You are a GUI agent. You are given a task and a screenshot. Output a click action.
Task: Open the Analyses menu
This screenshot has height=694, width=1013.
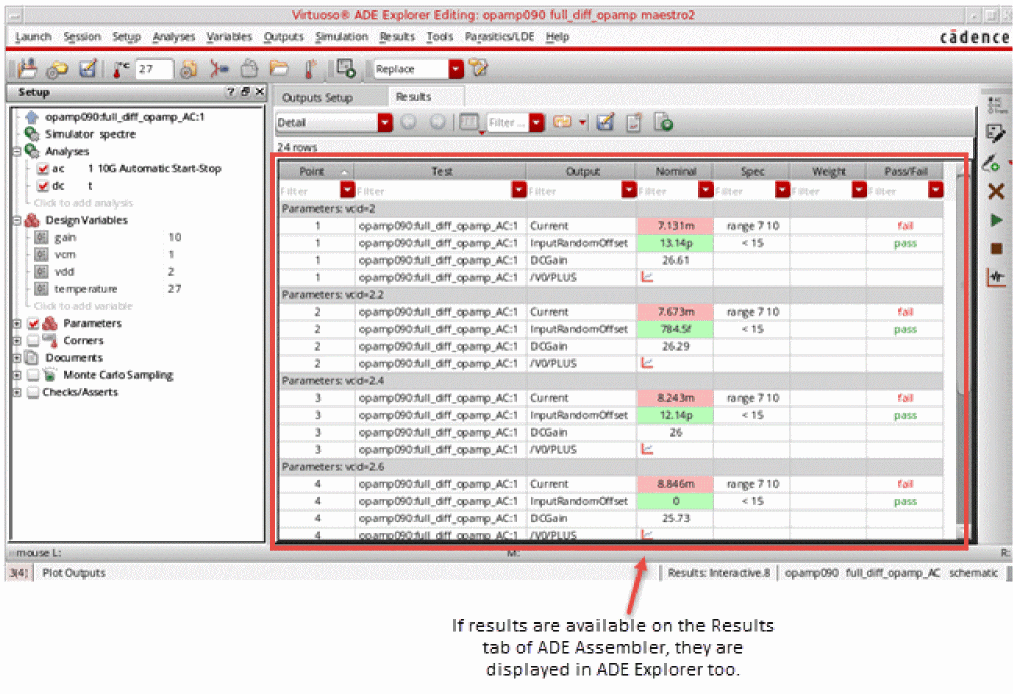click(173, 37)
